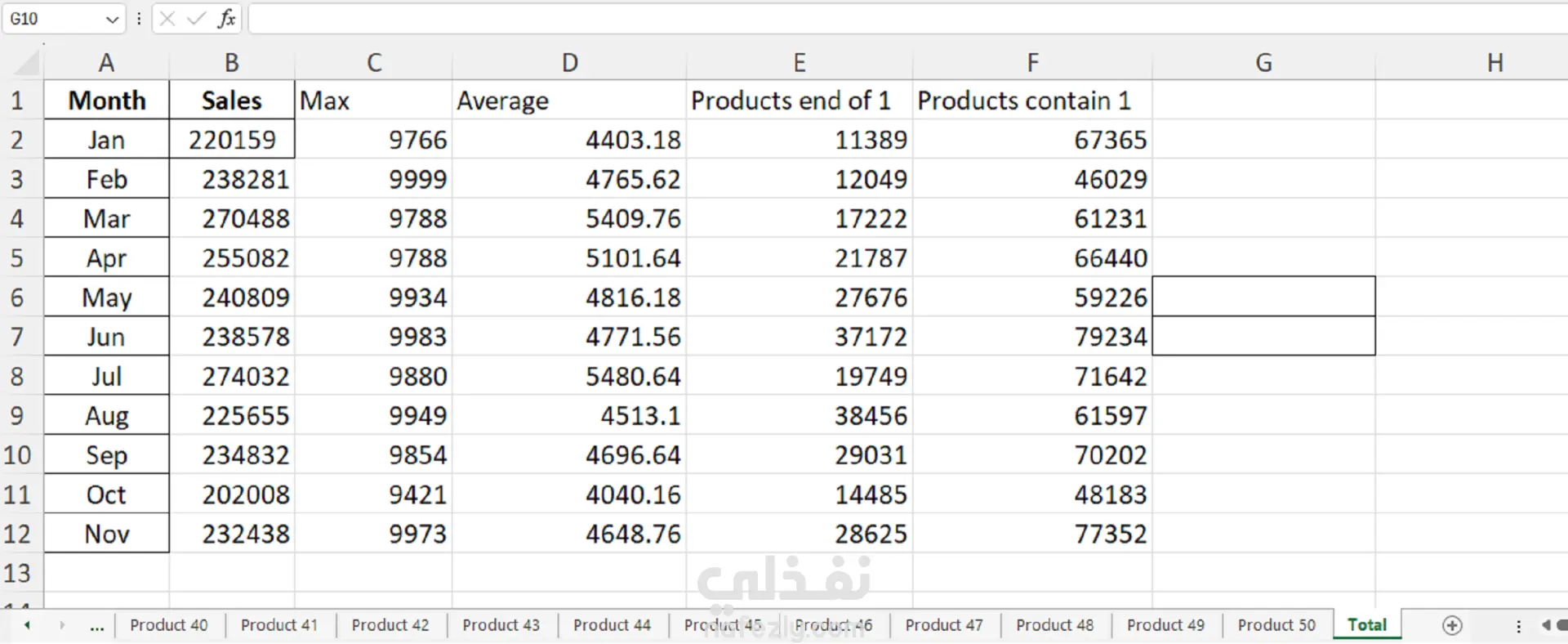Open the Product 44 sheet tab

tap(612, 625)
